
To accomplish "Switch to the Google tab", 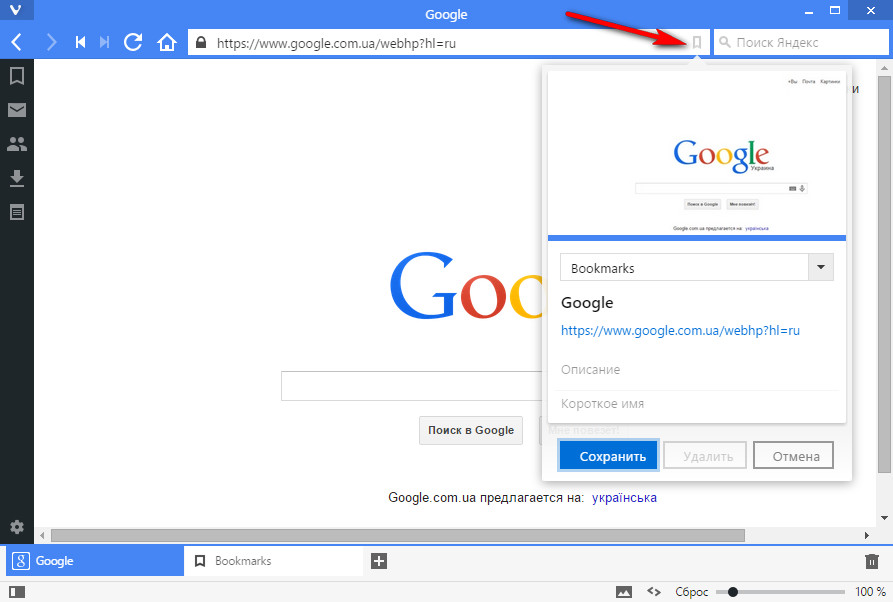I will coord(95,561).
